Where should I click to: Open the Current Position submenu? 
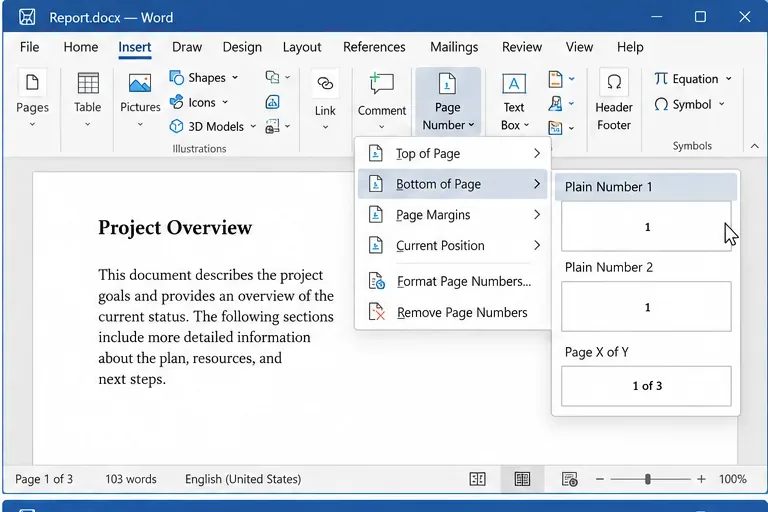[x=453, y=245]
